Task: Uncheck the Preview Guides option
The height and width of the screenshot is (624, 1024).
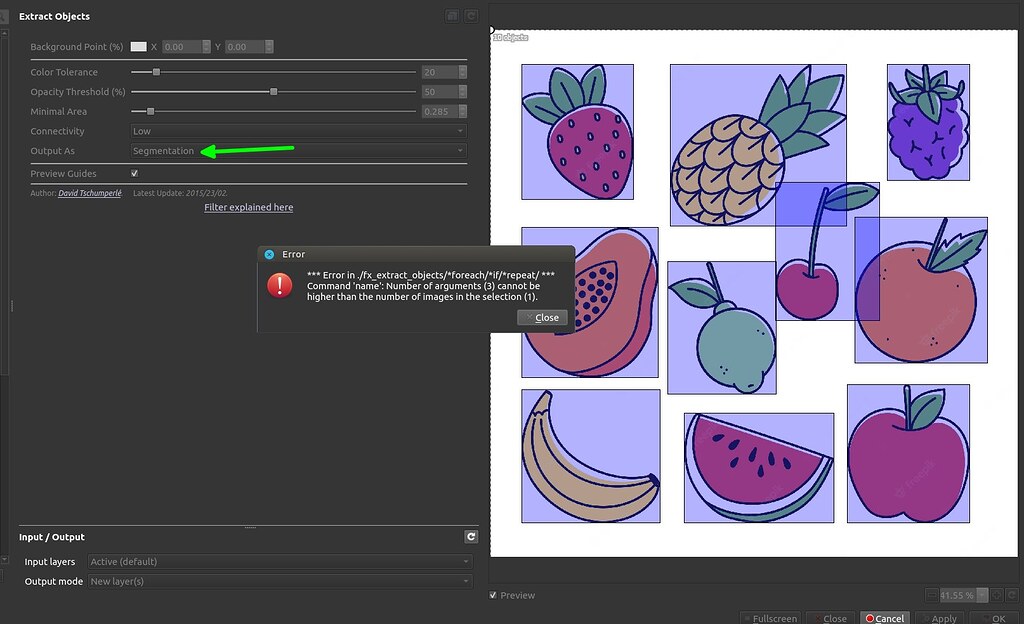Action: [136, 172]
